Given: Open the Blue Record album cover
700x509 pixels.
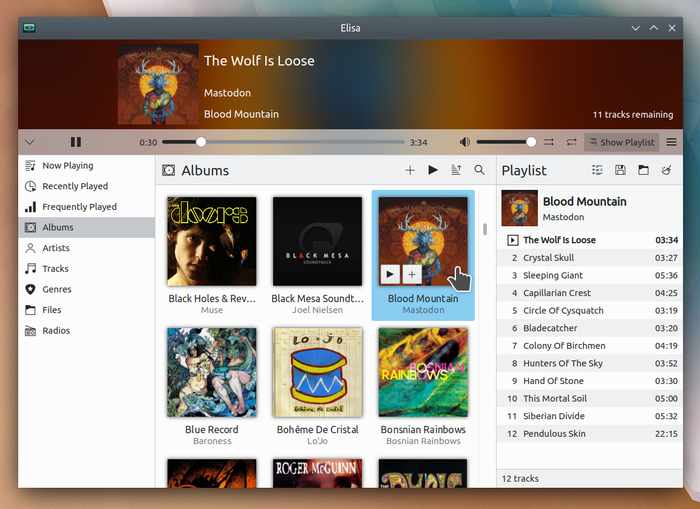Looking at the screenshot, I should coord(212,372).
